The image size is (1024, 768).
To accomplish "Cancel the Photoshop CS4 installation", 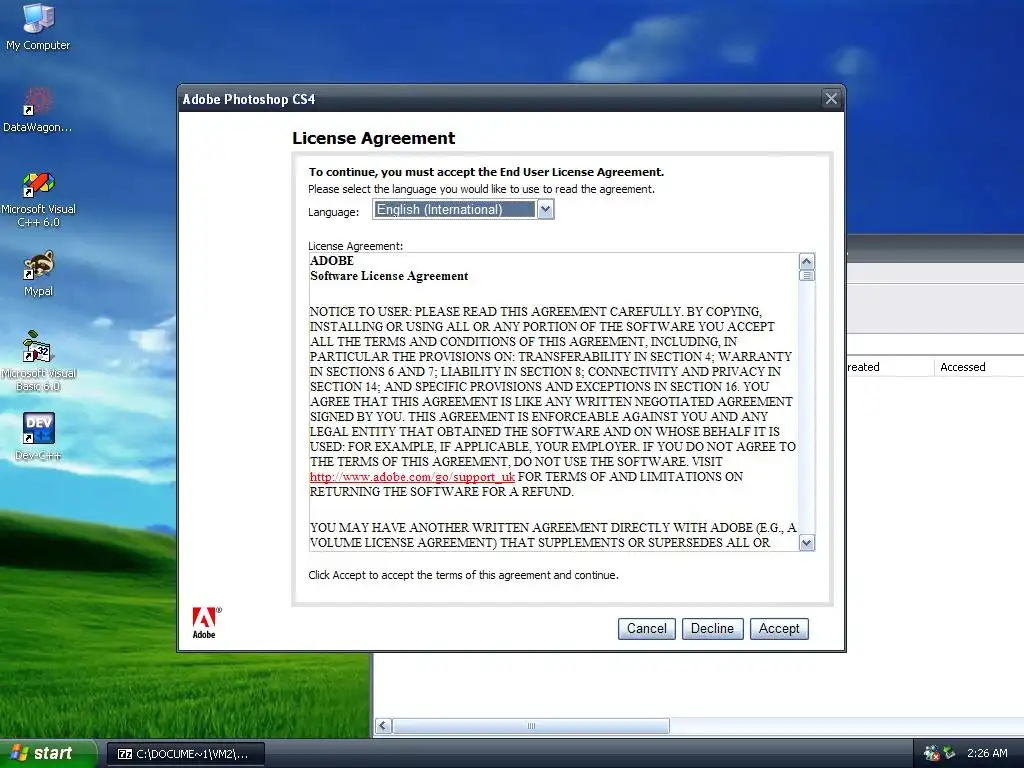I will (x=647, y=629).
